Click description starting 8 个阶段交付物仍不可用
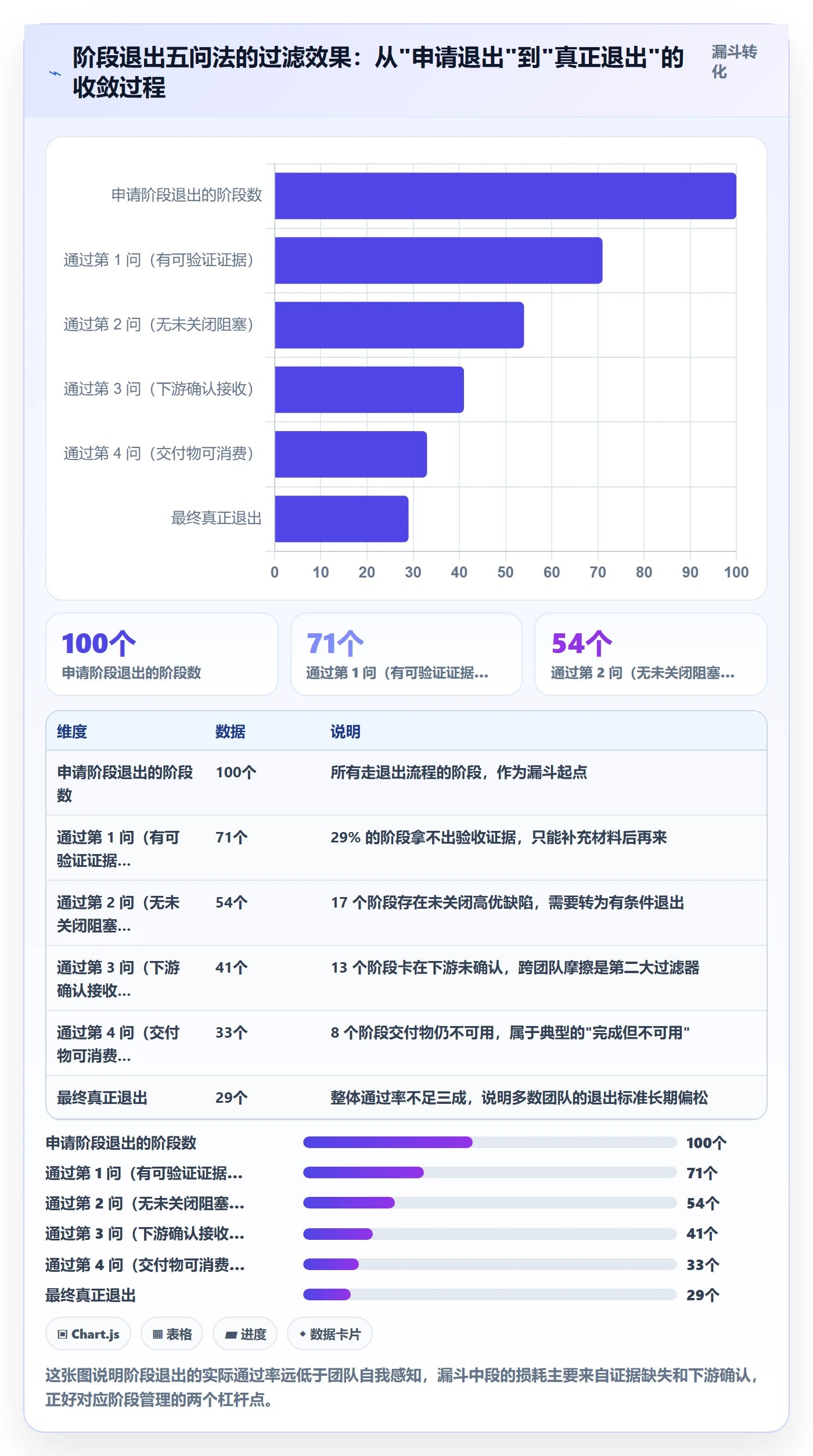Image resolution: width=813 pixels, height=1456 pixels. point(510,1032)
